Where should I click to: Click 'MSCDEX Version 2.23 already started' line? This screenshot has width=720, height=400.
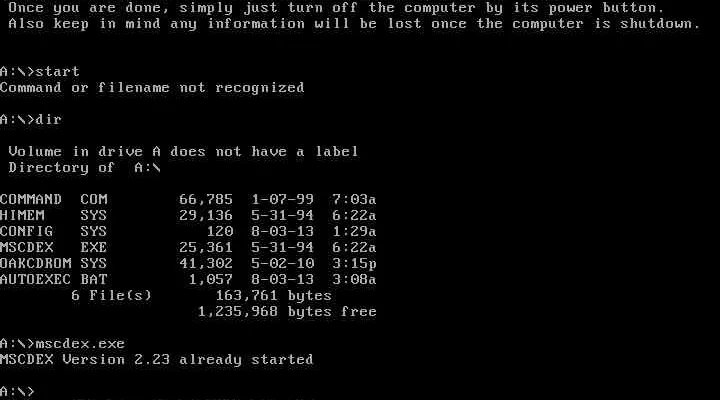[157, 360]
